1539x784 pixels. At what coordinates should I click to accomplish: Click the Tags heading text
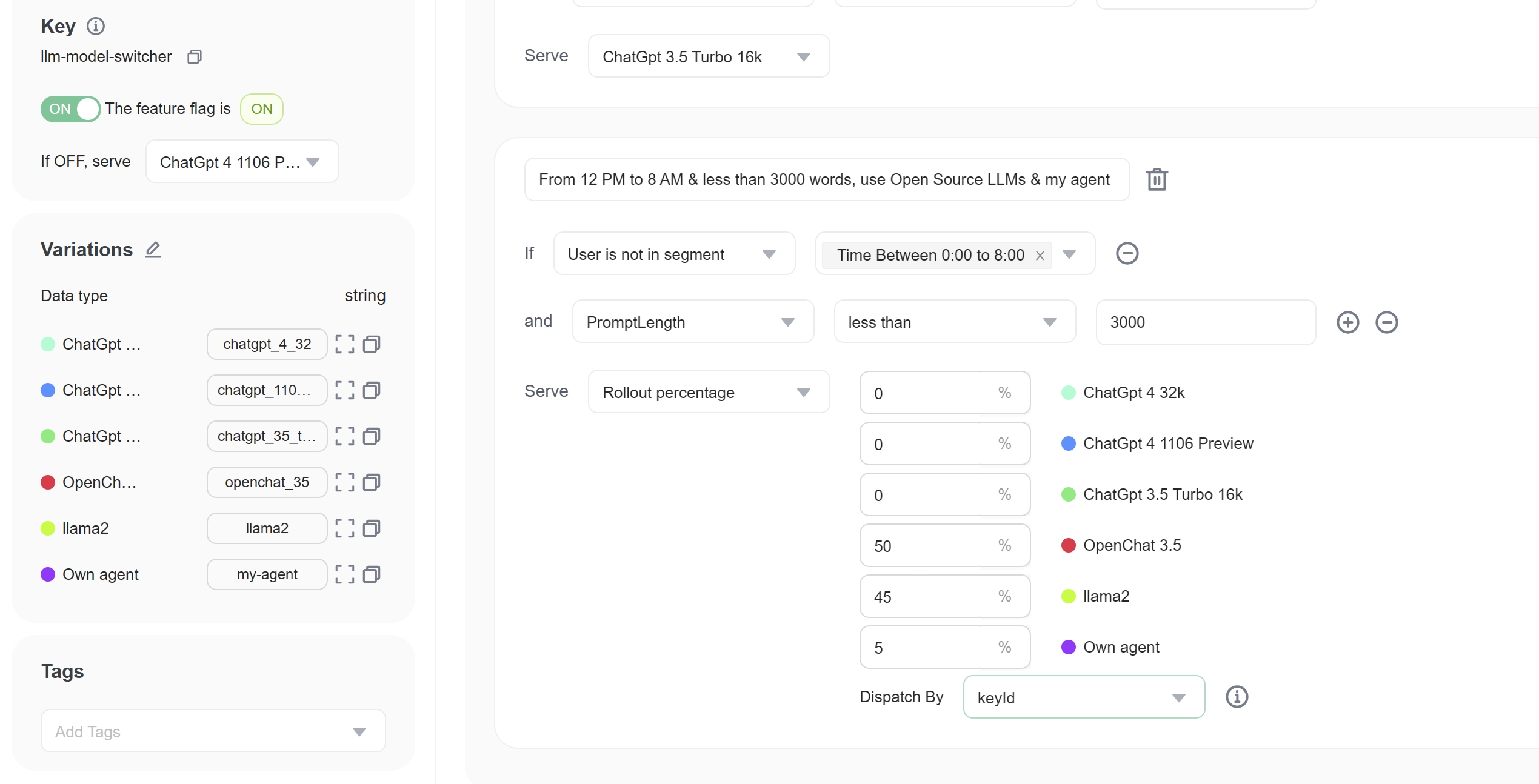62,671
